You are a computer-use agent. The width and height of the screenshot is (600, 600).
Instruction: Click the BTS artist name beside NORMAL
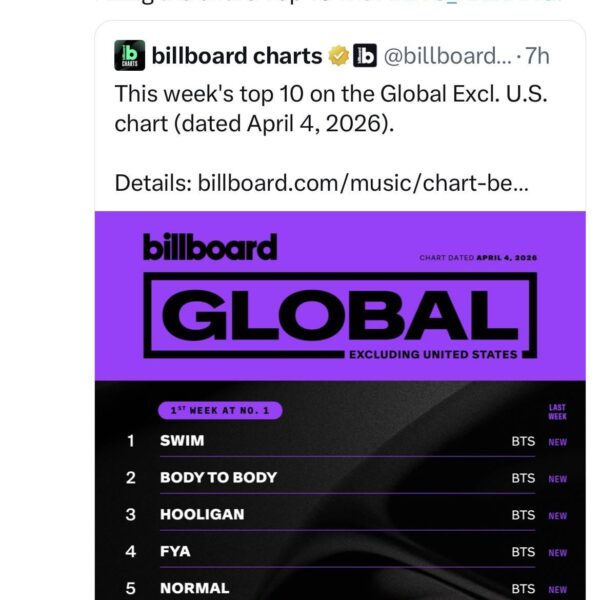(523, 589)
